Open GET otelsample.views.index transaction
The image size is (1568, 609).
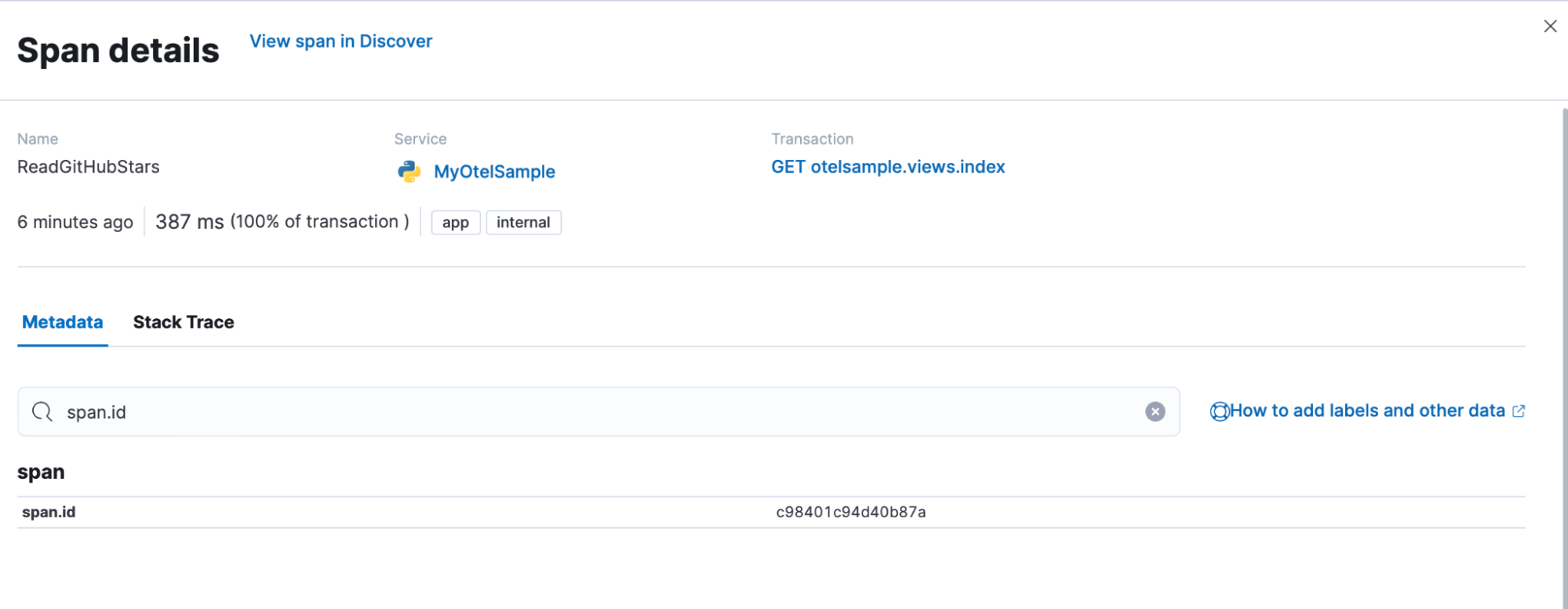[887, 167]
